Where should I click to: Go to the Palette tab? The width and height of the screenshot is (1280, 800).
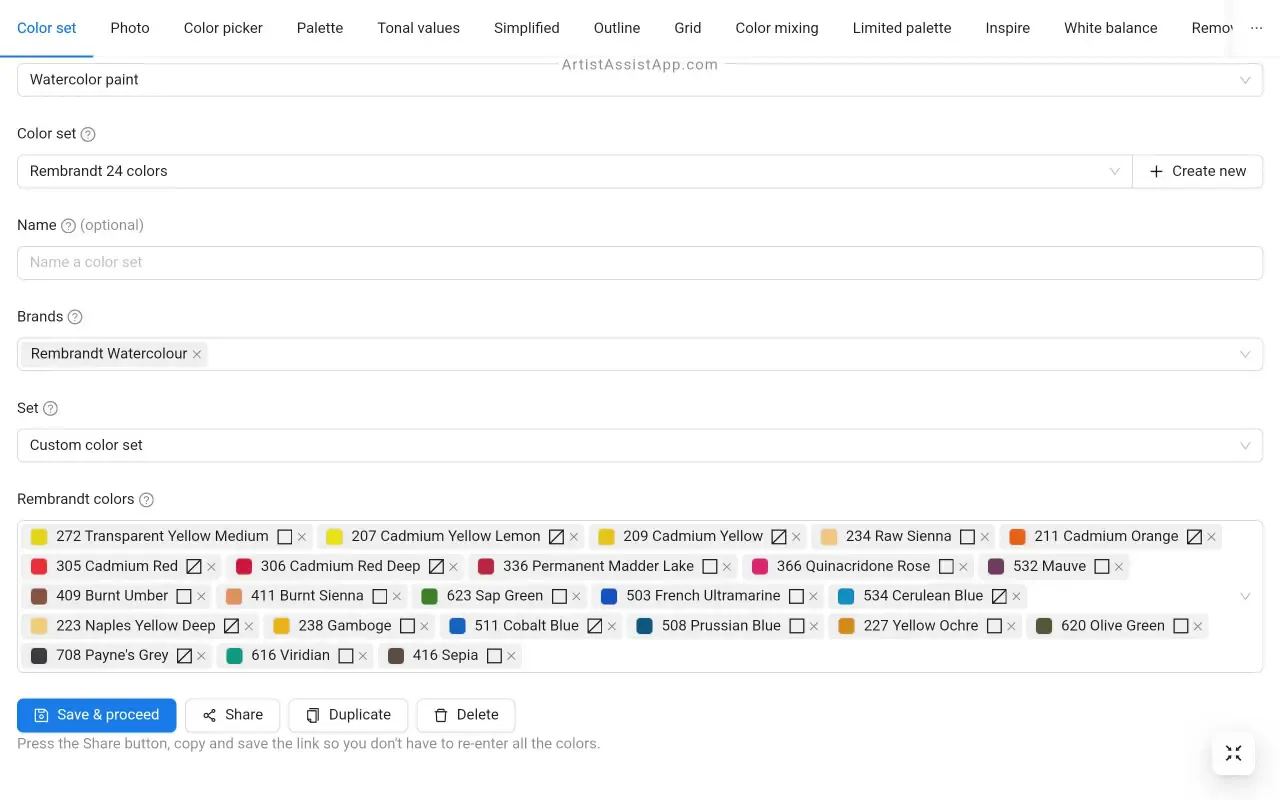pyautogui.click(x=320, y=28)
